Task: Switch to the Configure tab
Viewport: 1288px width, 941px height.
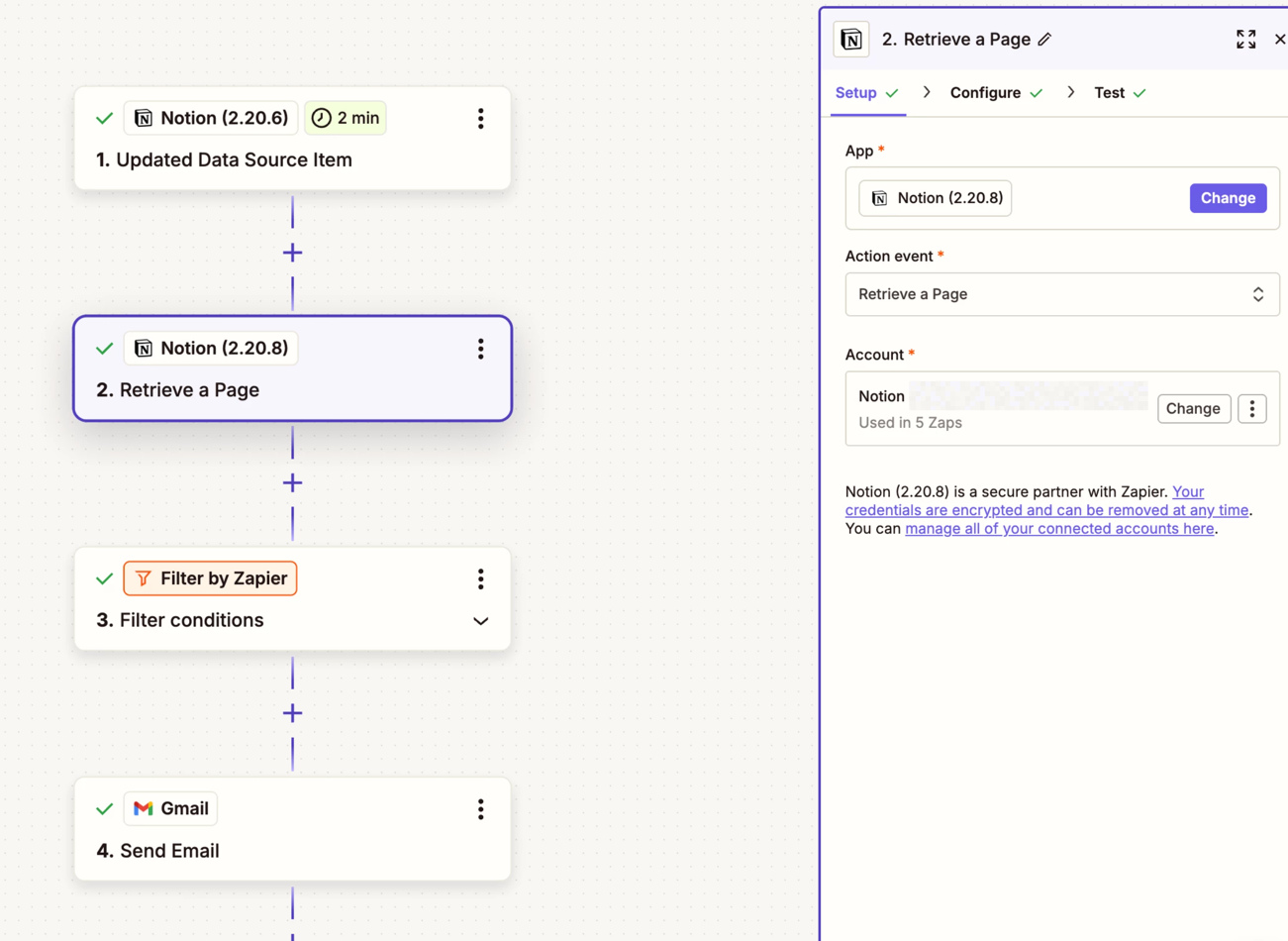Action: coord(985,93)
